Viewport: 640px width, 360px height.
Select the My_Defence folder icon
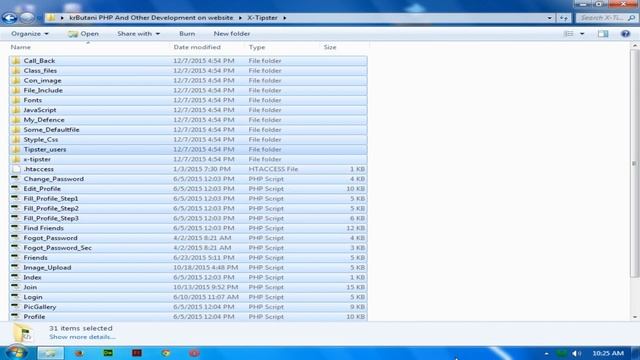pos(16,120)
